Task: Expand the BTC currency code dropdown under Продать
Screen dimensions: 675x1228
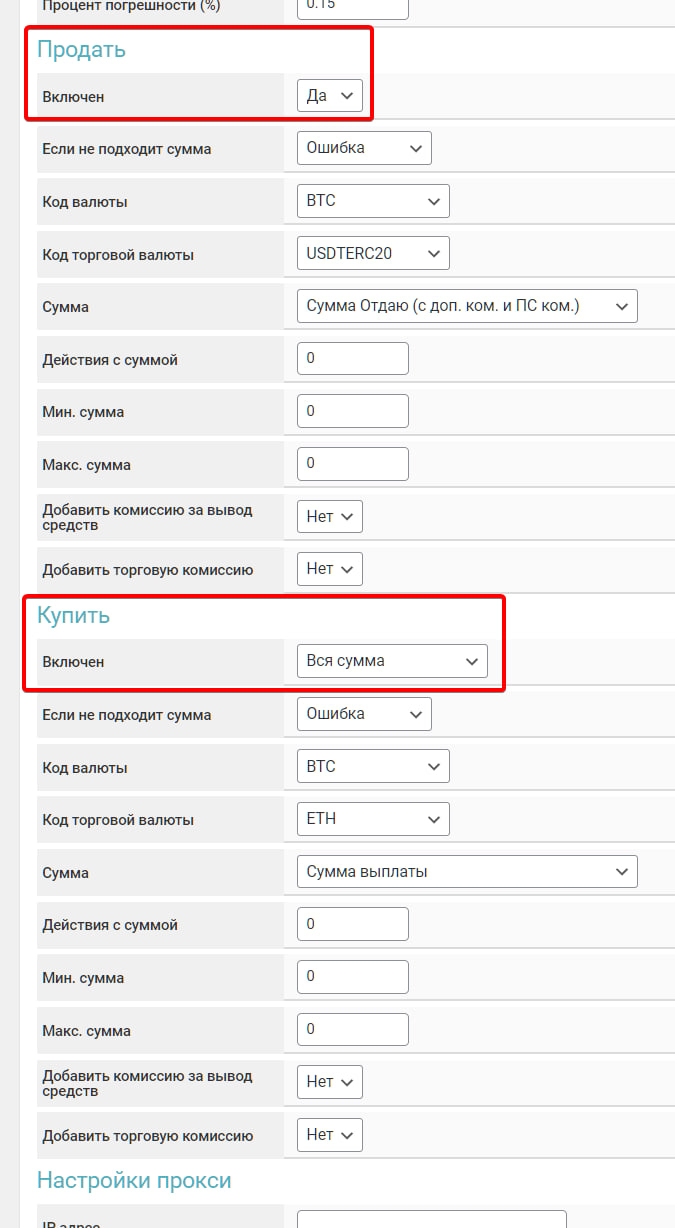Action: (x=373, y=201)
